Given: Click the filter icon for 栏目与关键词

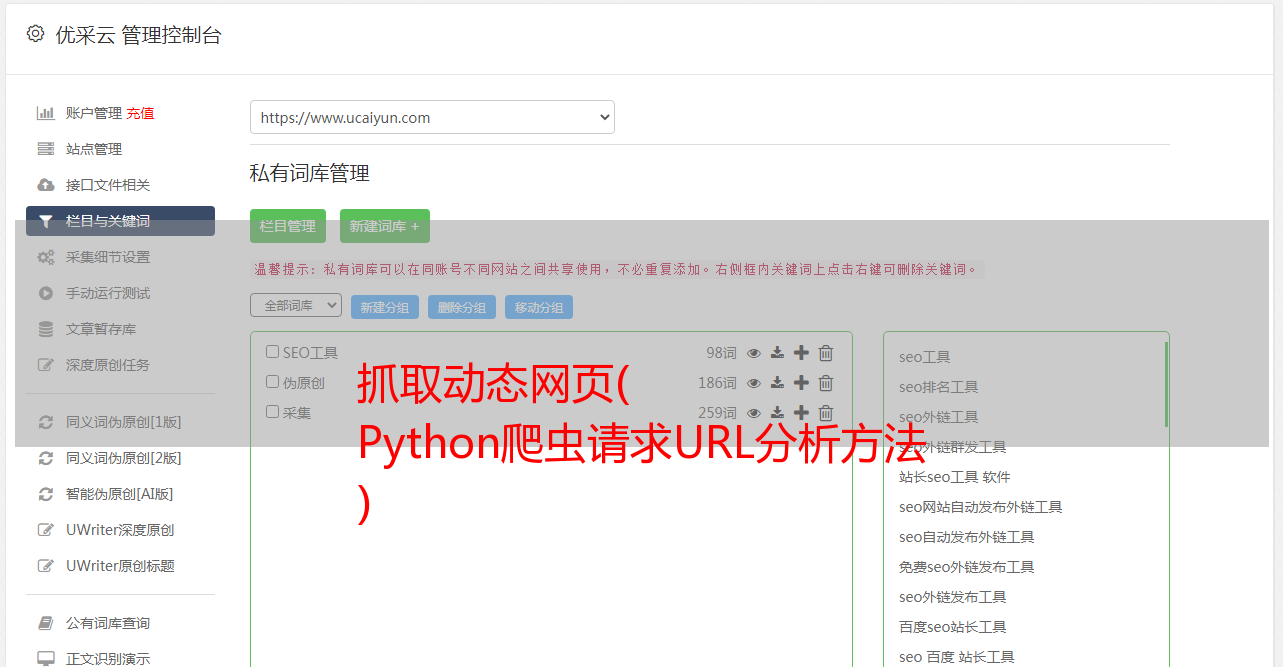Looking at the screenshot, I should 46,221.
